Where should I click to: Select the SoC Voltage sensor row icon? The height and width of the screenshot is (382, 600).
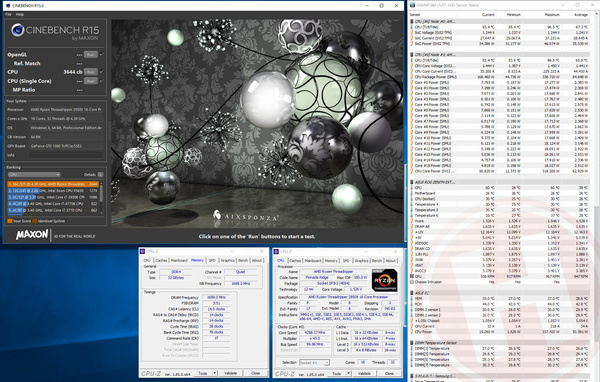click(x=412, y=33)
